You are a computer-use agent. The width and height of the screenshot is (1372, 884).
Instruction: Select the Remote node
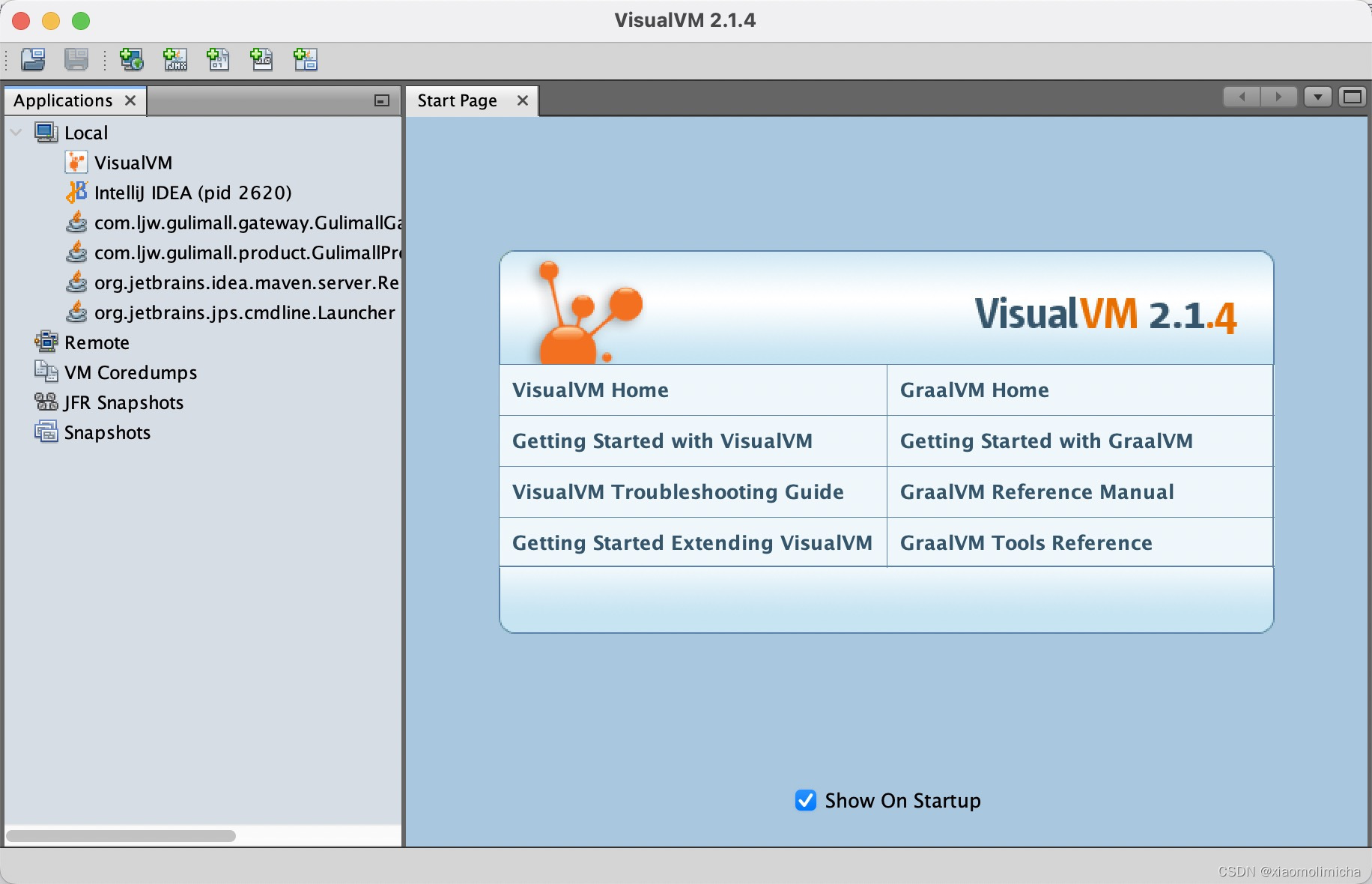point(97,342)
